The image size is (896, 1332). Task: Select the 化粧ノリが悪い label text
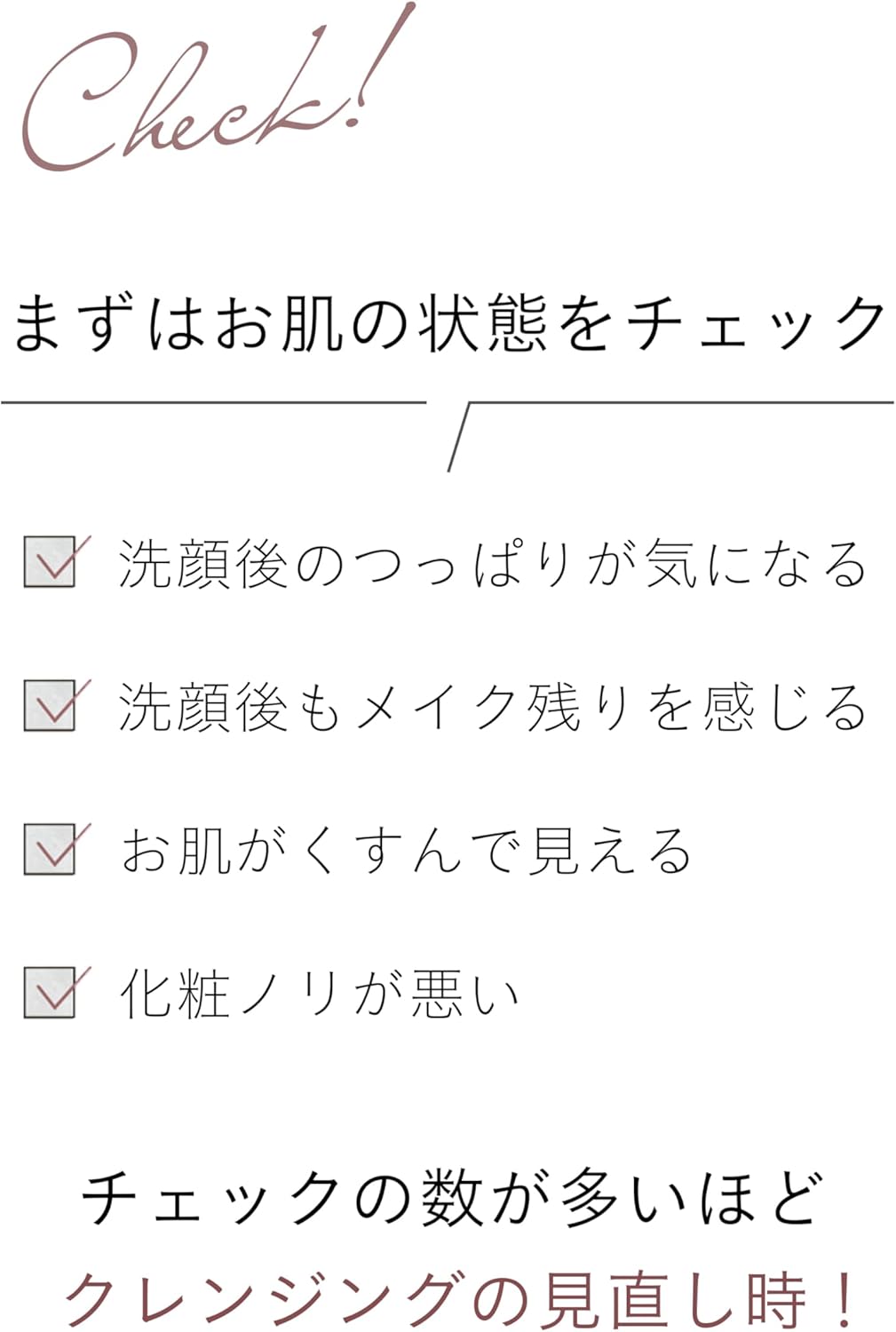pyautogui.click(x=318, y=994)
